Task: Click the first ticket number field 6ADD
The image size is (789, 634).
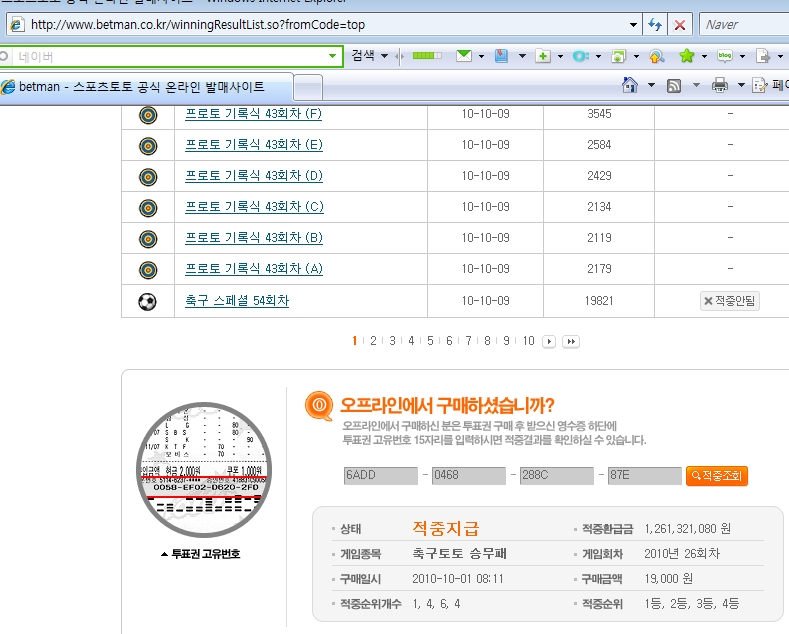Action: point(379,476)
